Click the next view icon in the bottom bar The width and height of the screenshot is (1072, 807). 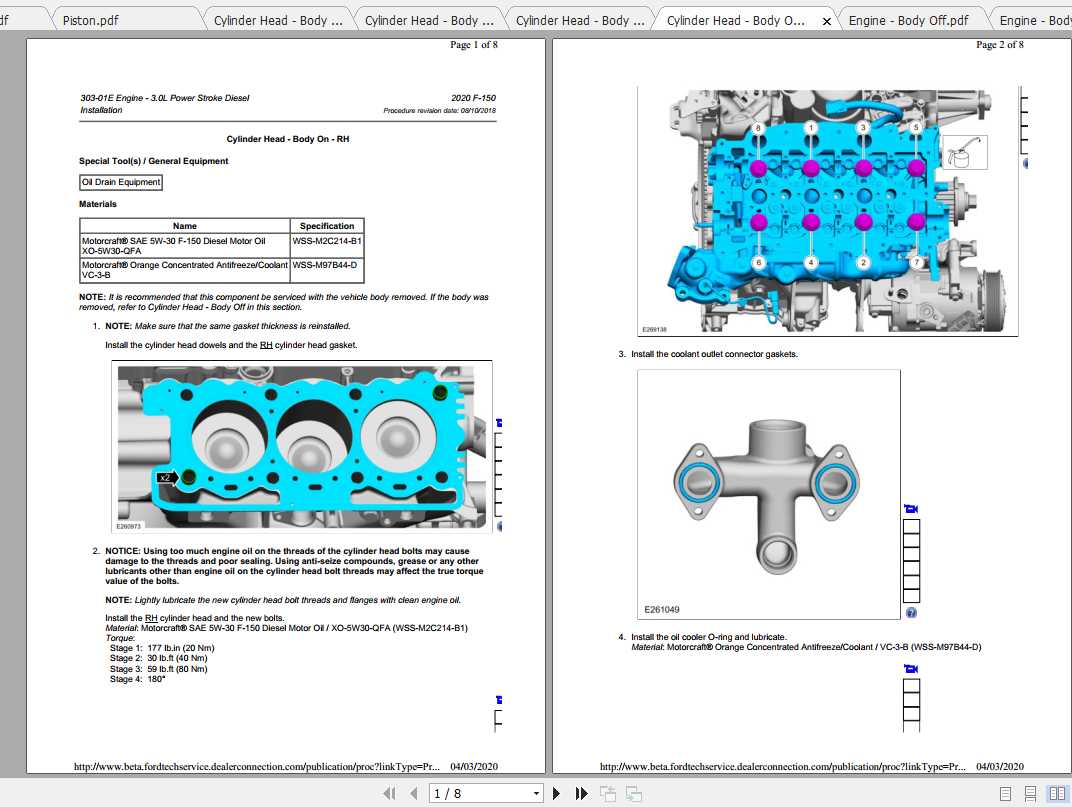tap(634, 793)
